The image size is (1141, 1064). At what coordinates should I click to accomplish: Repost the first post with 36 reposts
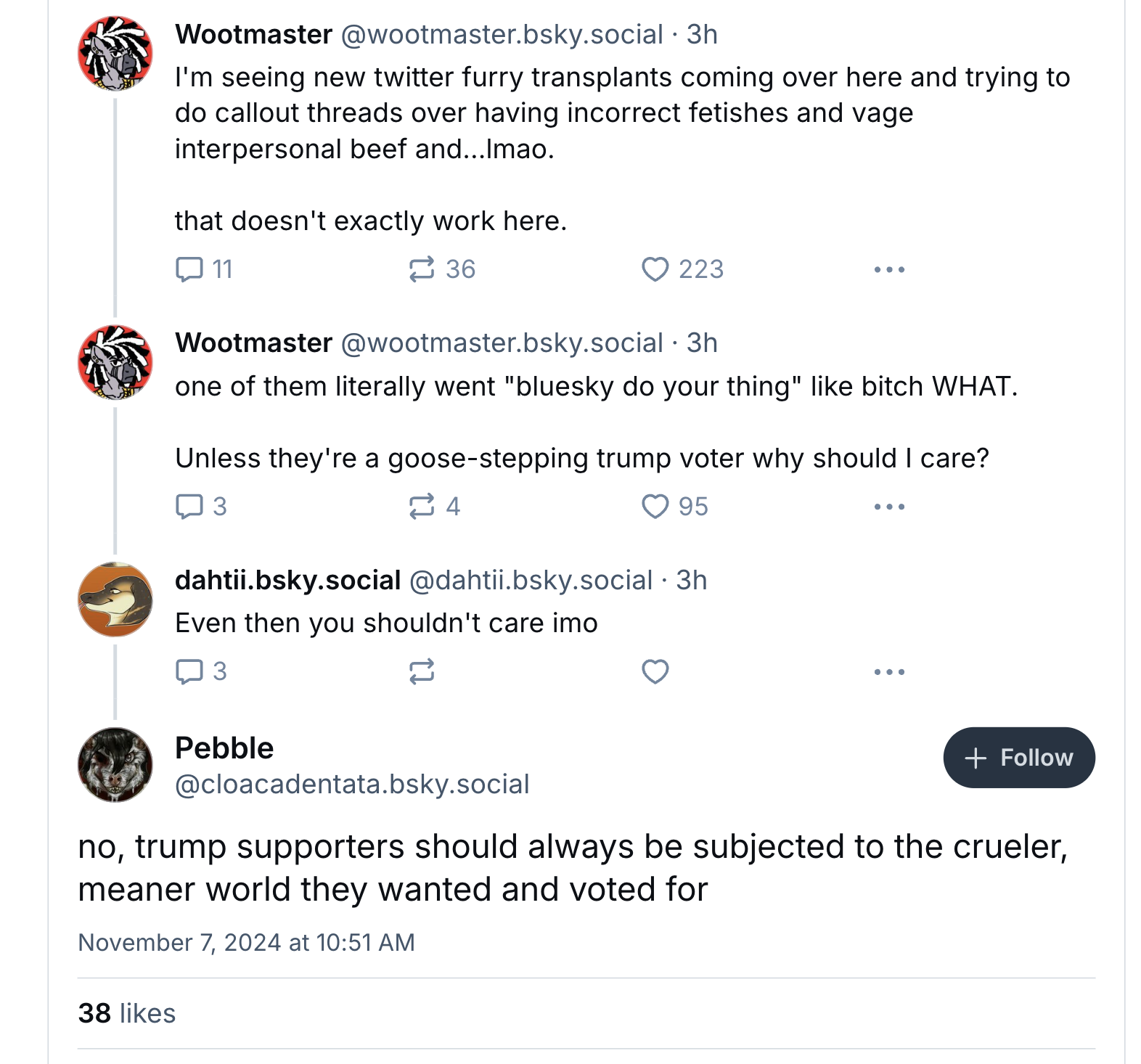tap(422, 269)
